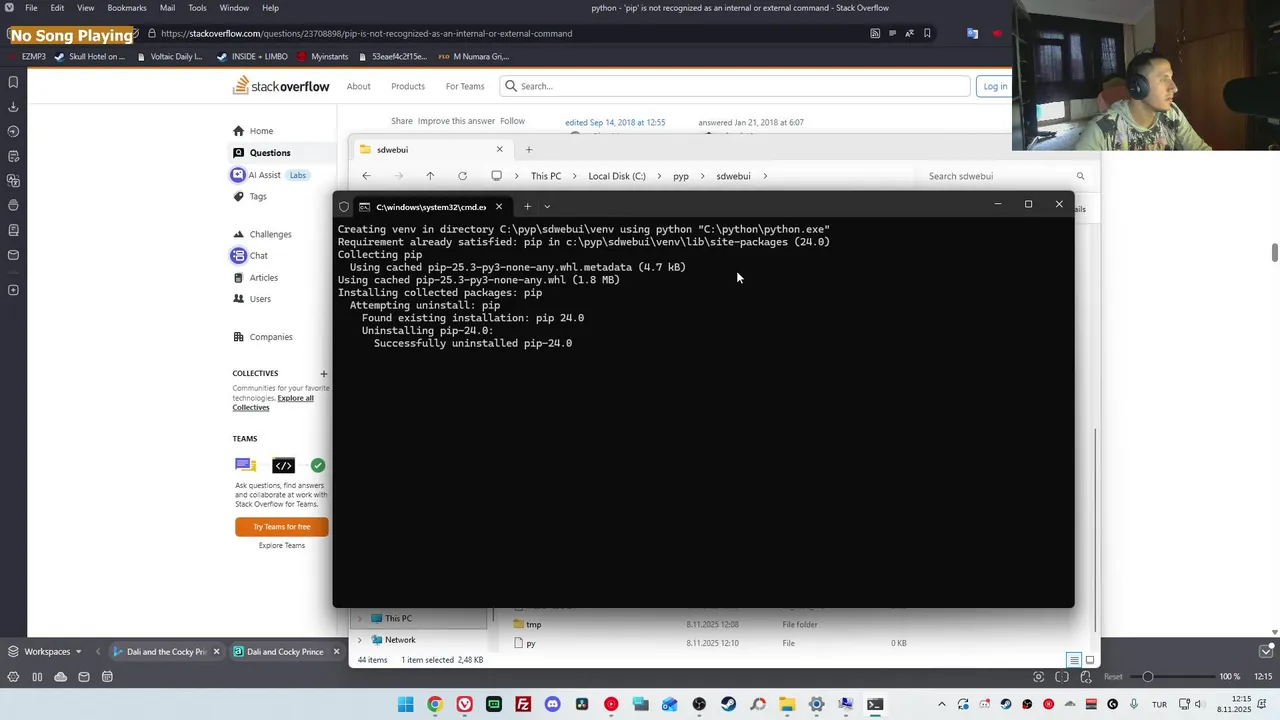Click 'pyp' in the File Explorer breadcrumb

[681, 176]
